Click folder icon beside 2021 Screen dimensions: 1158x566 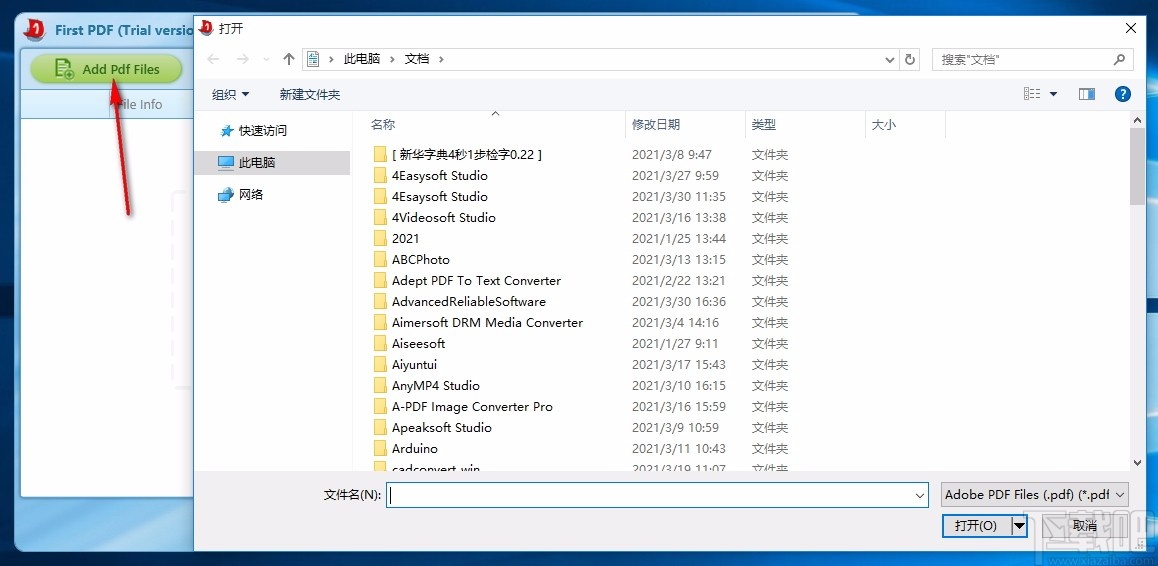click(380, 238)
